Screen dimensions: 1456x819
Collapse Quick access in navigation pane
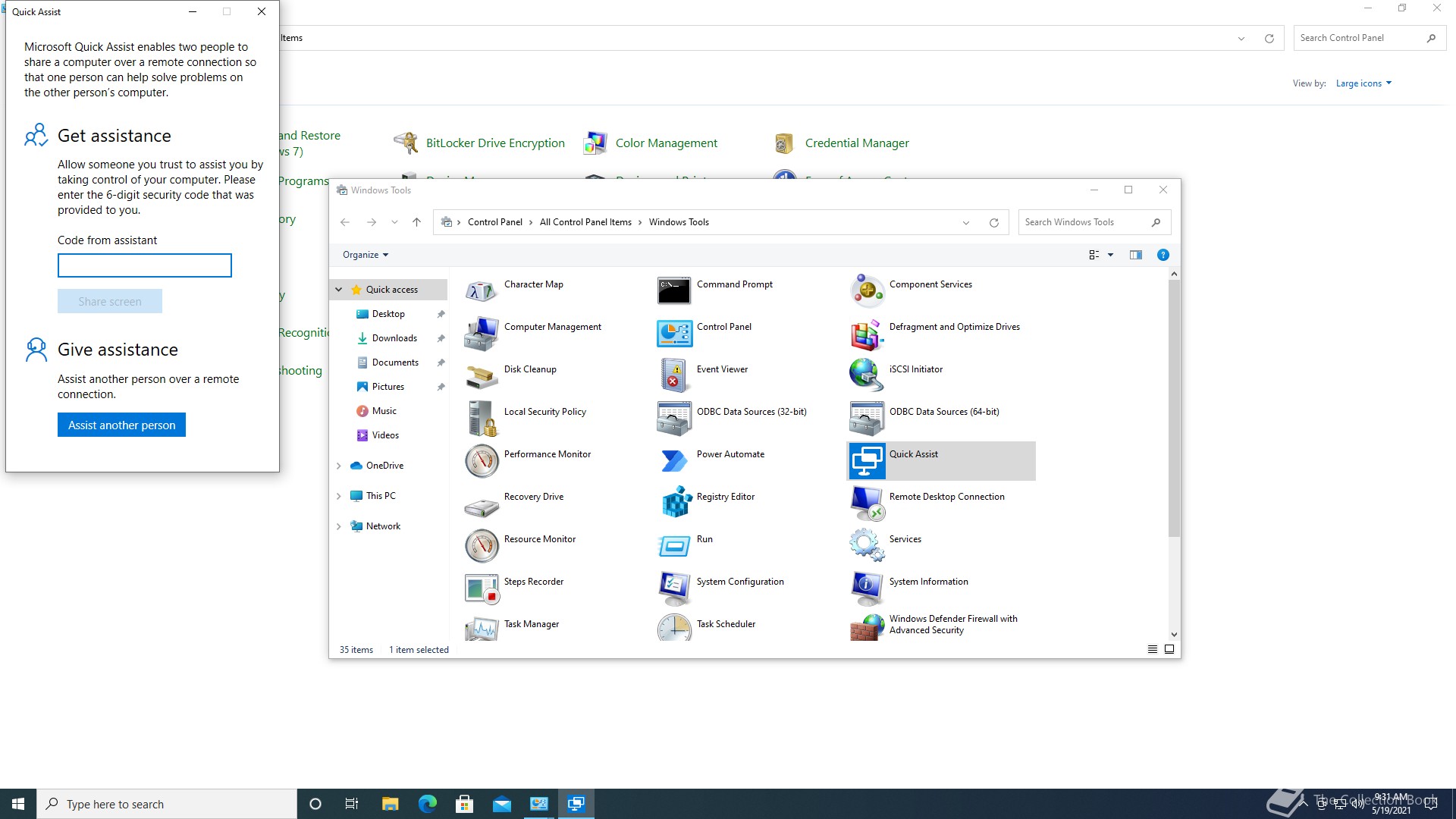click(339, 290)
